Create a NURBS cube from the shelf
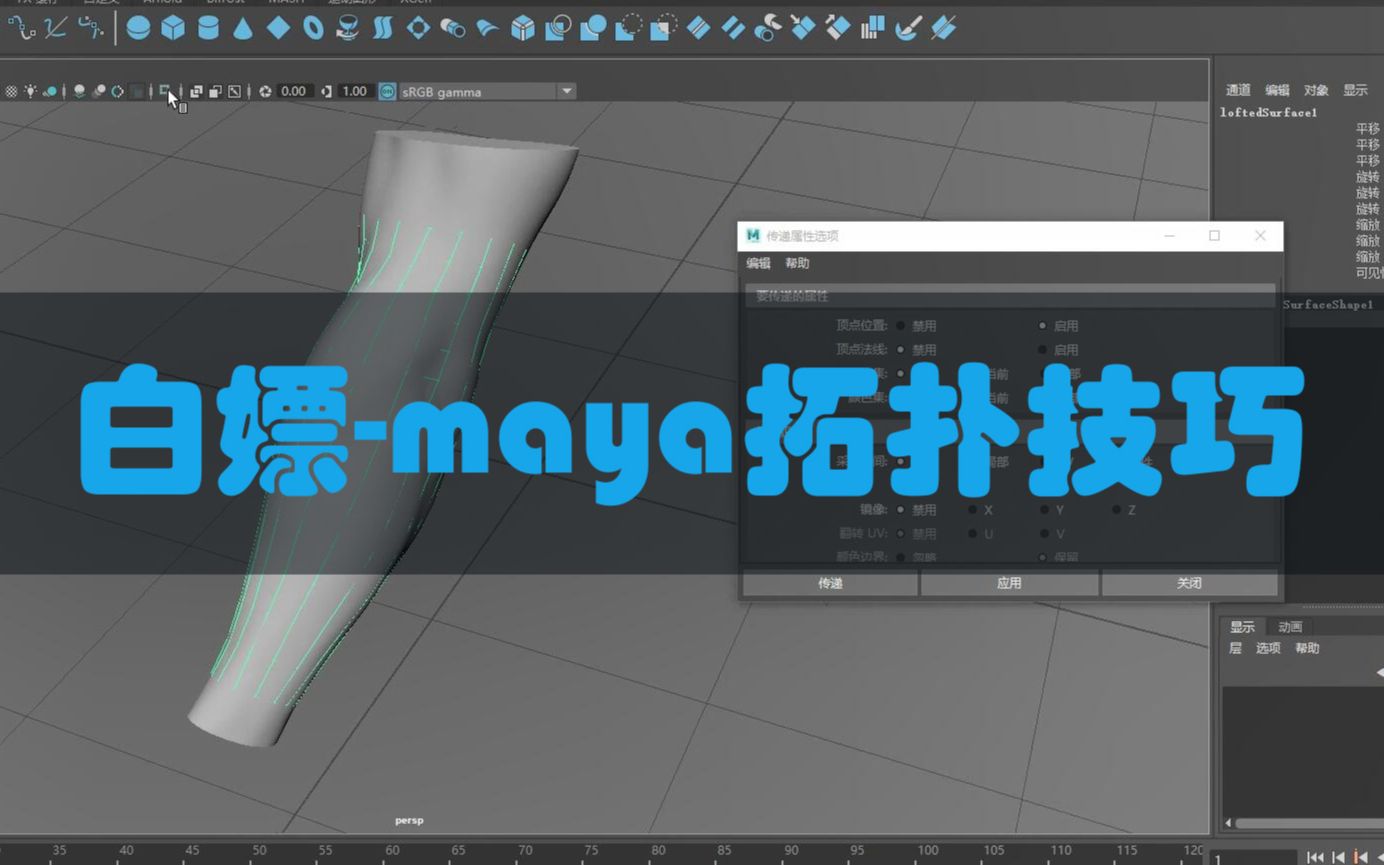The image size is (1384, 865). [173, 28]
